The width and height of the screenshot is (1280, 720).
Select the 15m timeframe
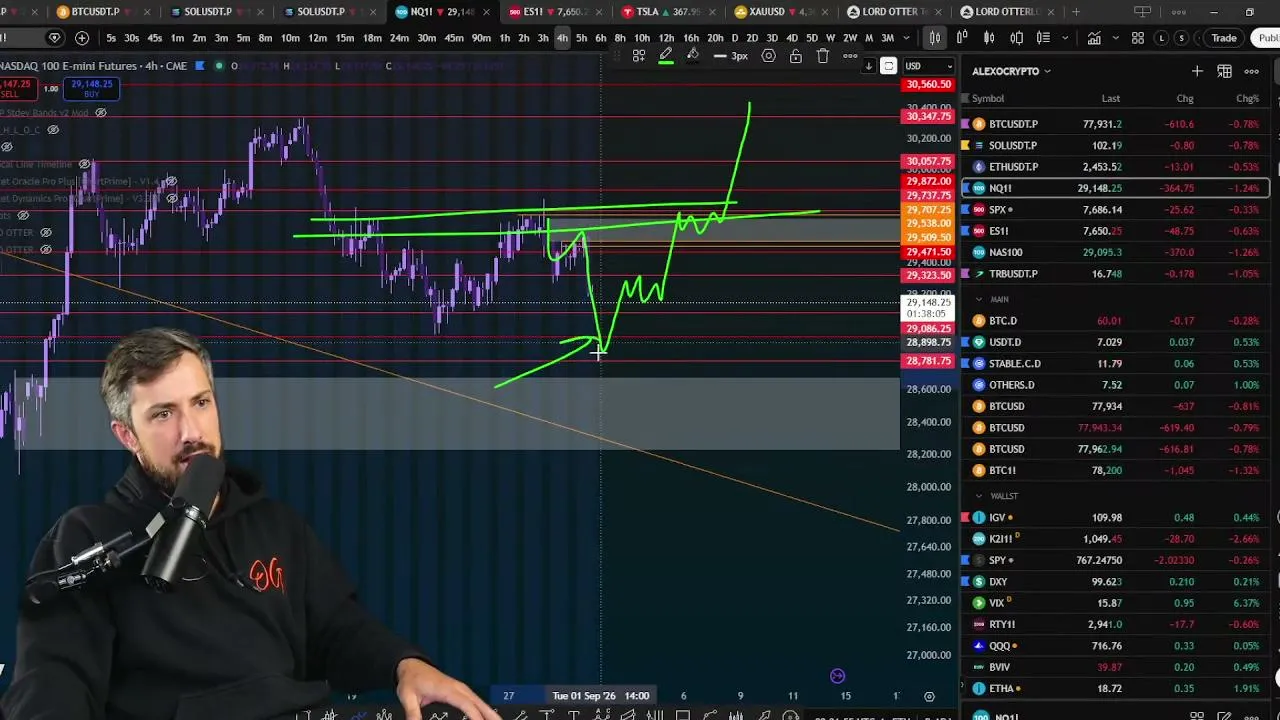click(x=345, y=38)
